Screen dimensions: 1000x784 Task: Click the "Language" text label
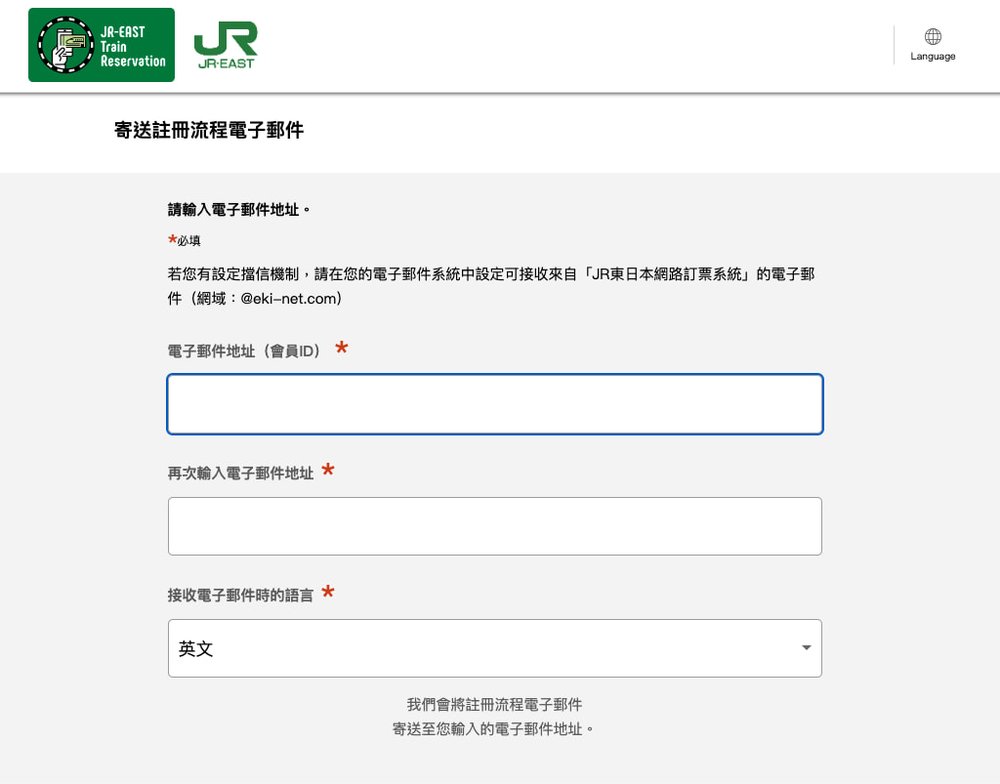pos(932,57)
